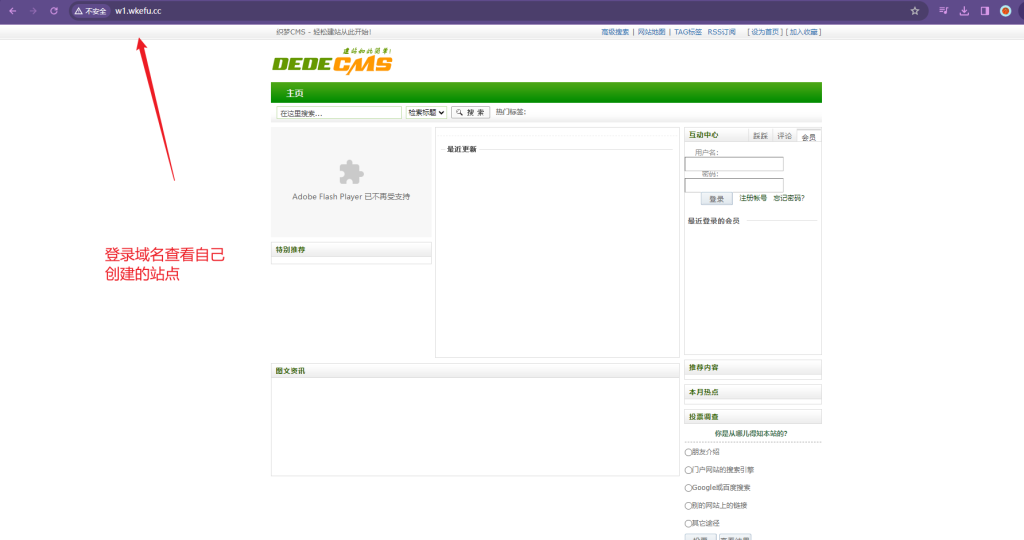The image size is (1024, 540).
Task: Click the browser back arrow
Action: point(13,11)
